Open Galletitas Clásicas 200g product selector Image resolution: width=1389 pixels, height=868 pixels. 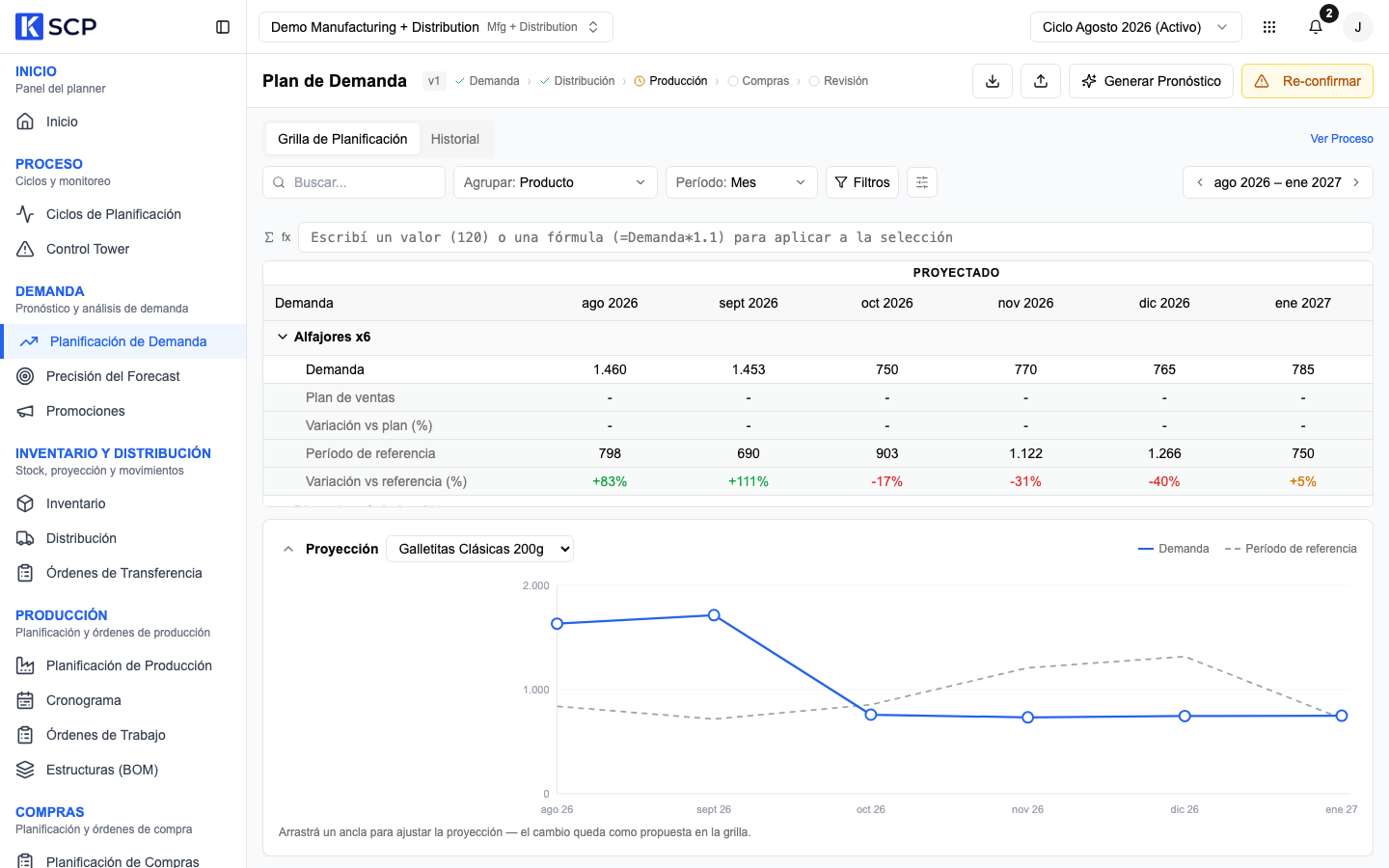tap(479, 549)
